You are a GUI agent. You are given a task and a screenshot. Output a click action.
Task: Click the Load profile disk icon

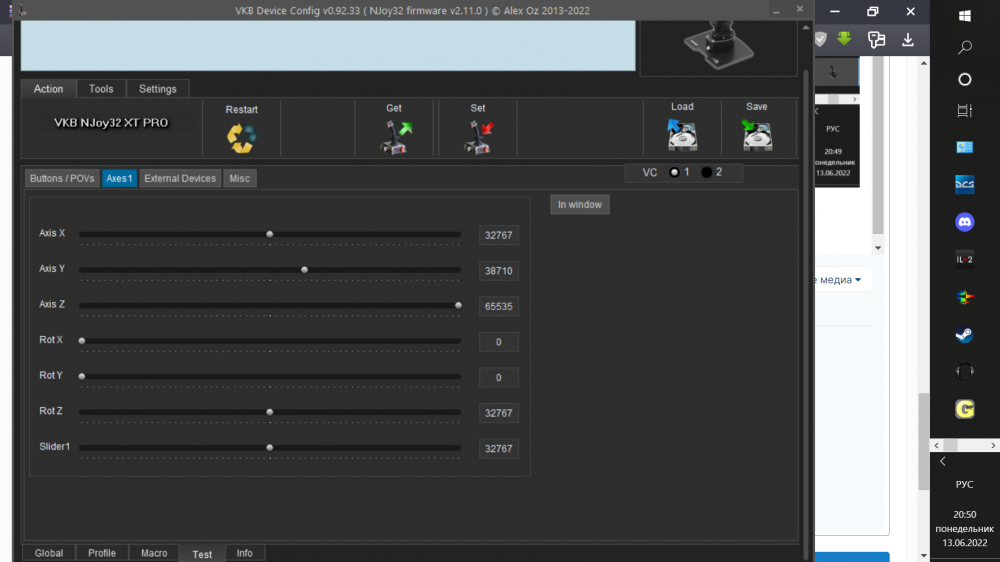(x=682, y=135)
